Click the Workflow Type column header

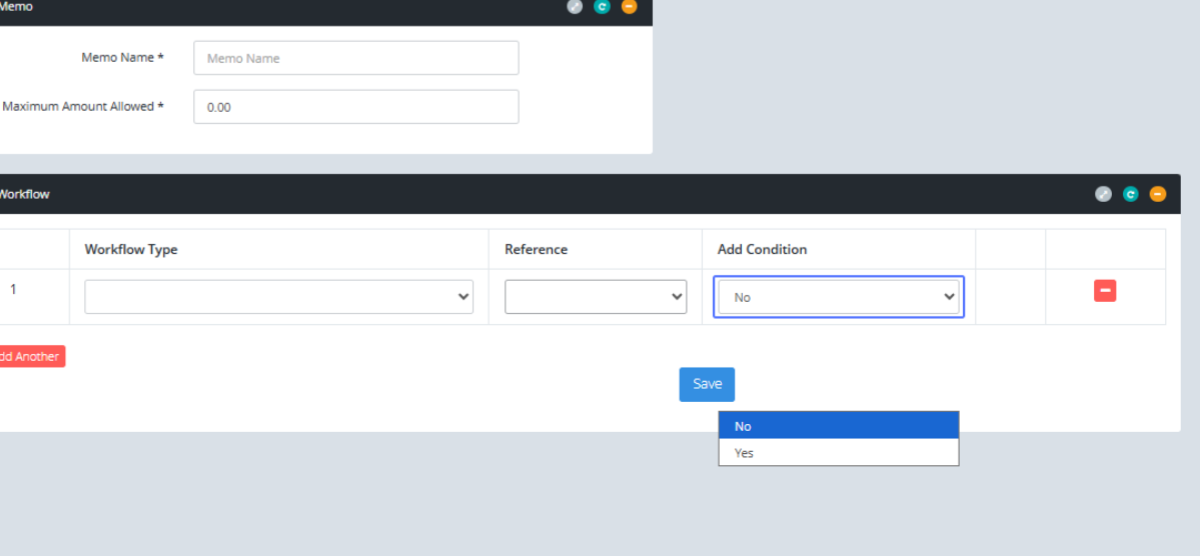[131, 249]
